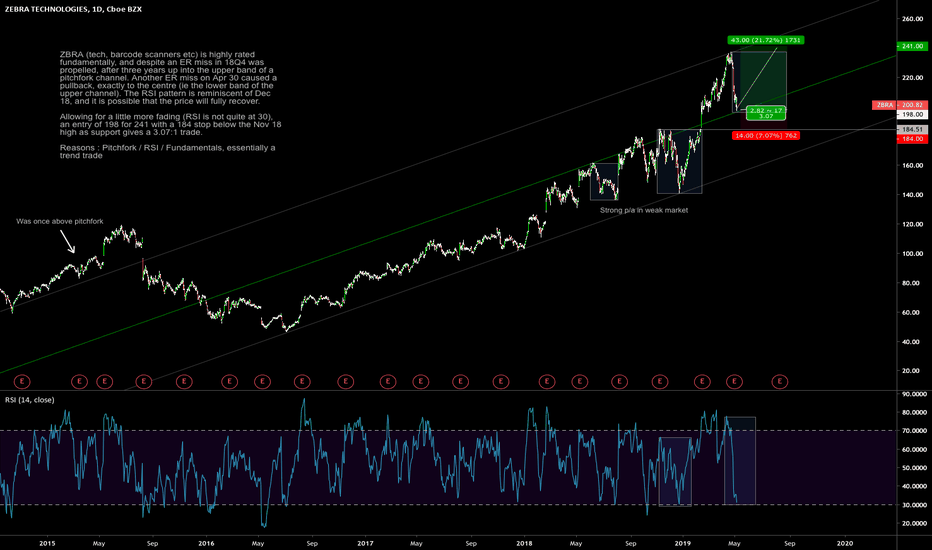
Task: Click the 2020 time axis label
Action: pyautogui.click(x=844, y=543)
